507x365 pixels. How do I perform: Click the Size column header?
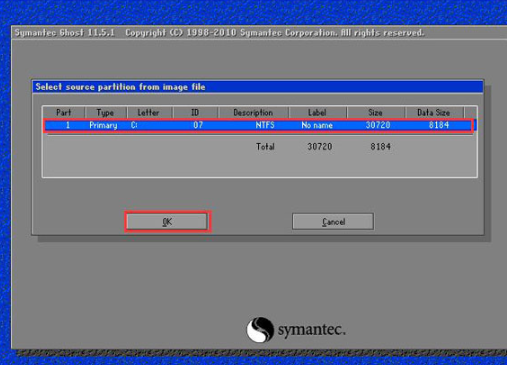point(375,112)
